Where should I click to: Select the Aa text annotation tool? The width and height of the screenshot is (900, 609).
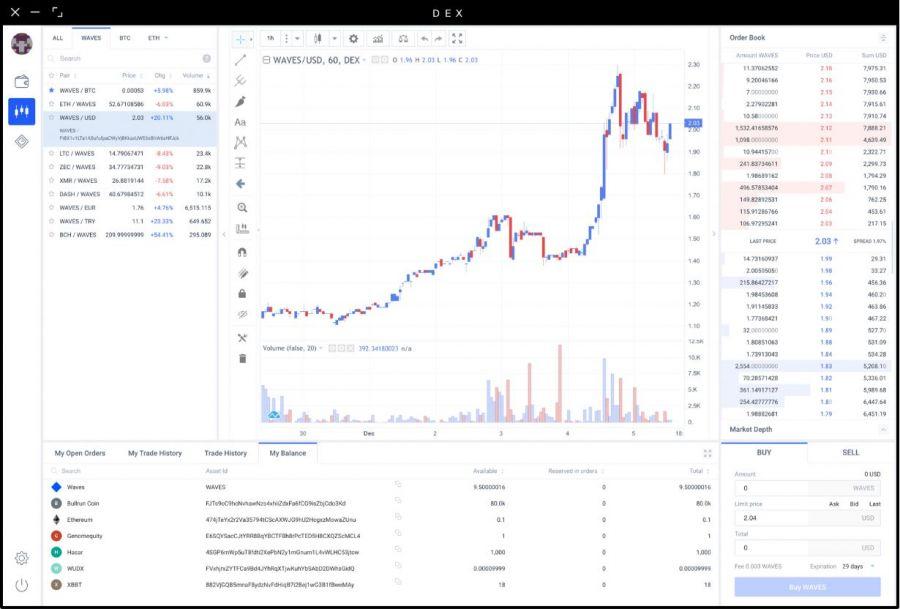[240, 122]
